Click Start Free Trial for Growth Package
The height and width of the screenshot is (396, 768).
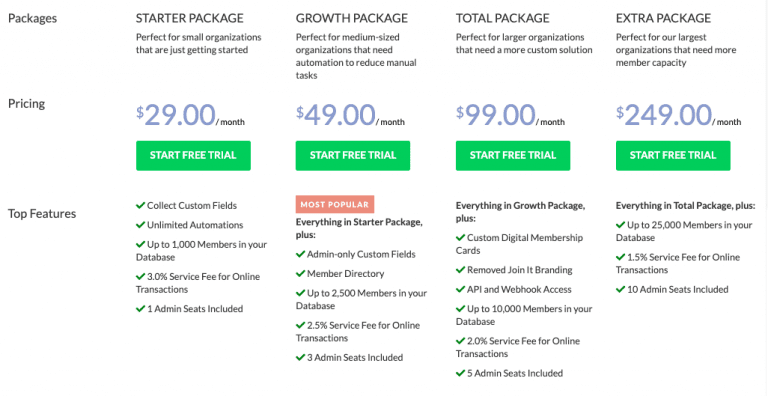point(353,156)
